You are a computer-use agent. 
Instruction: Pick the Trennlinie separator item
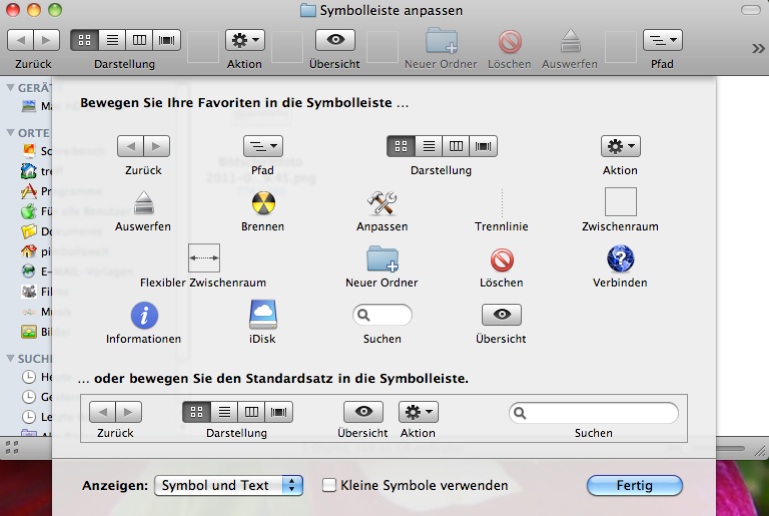point(502,203)
